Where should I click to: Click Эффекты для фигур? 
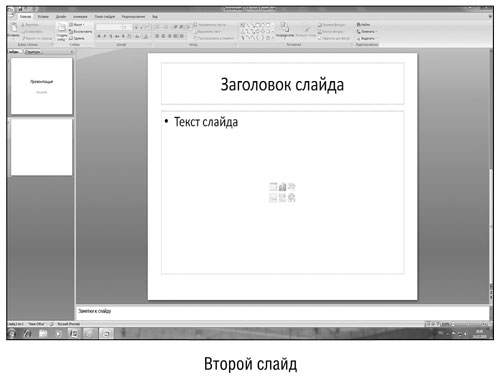point(334,38)
